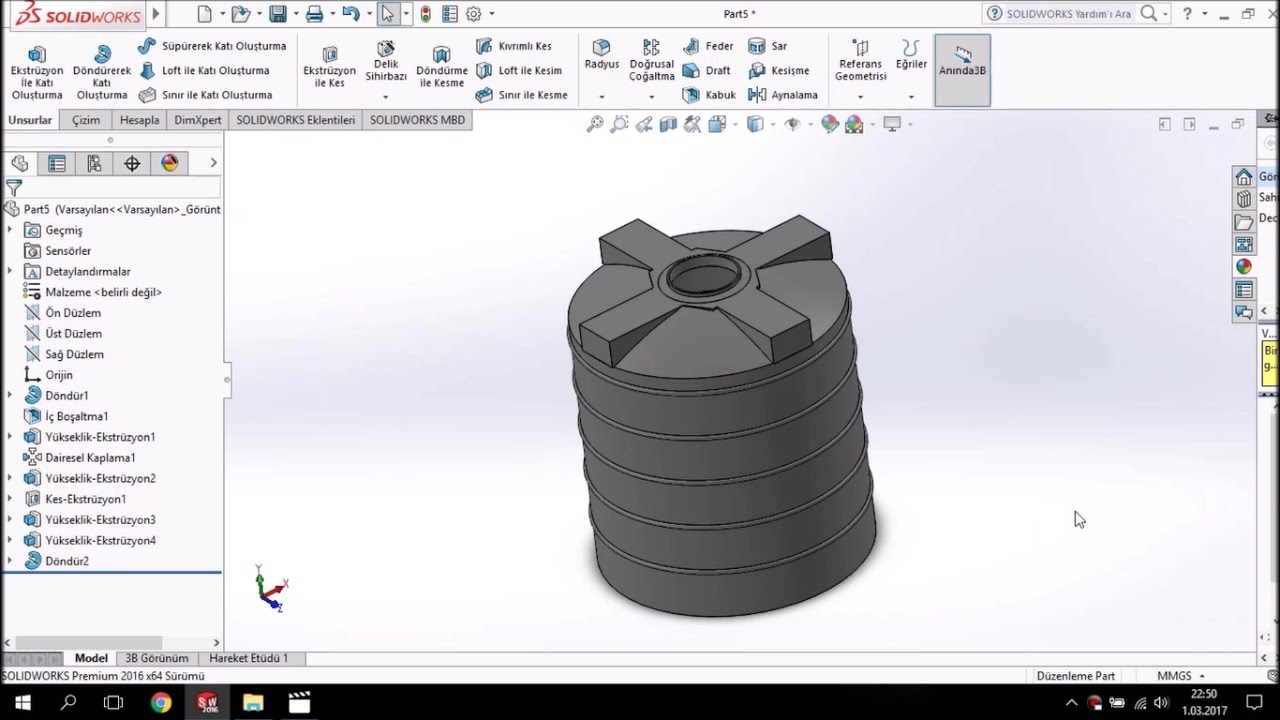Click the Kabuk shell tool
This screenshot has height=720, width=1280.
pos(709,95)
